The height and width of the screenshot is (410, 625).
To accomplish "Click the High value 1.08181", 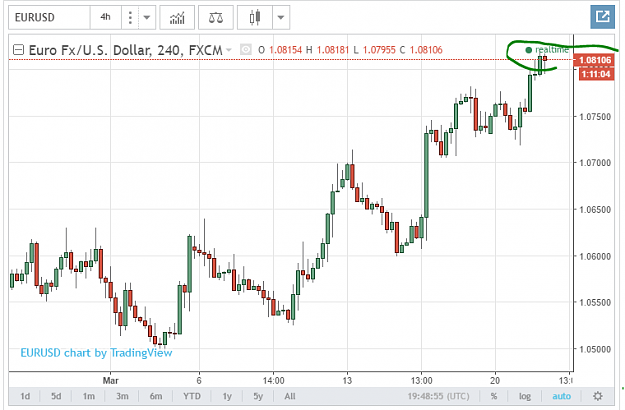I will [x=333, y=50].
